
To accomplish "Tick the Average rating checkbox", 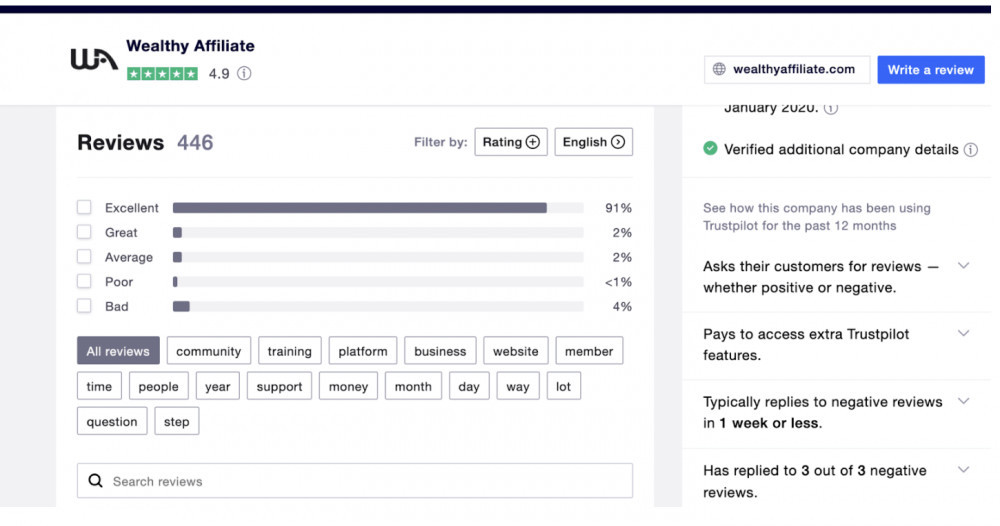I will click(84, 256).
